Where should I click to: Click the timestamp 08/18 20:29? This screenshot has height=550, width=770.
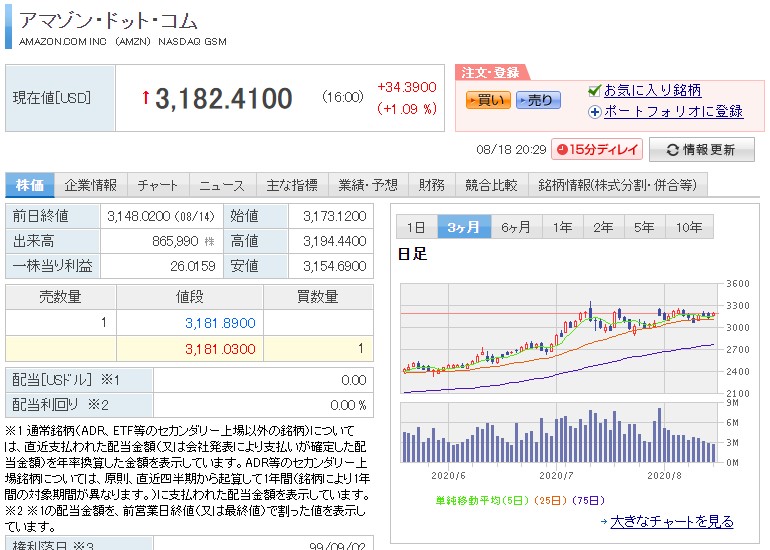pos(511,150)
